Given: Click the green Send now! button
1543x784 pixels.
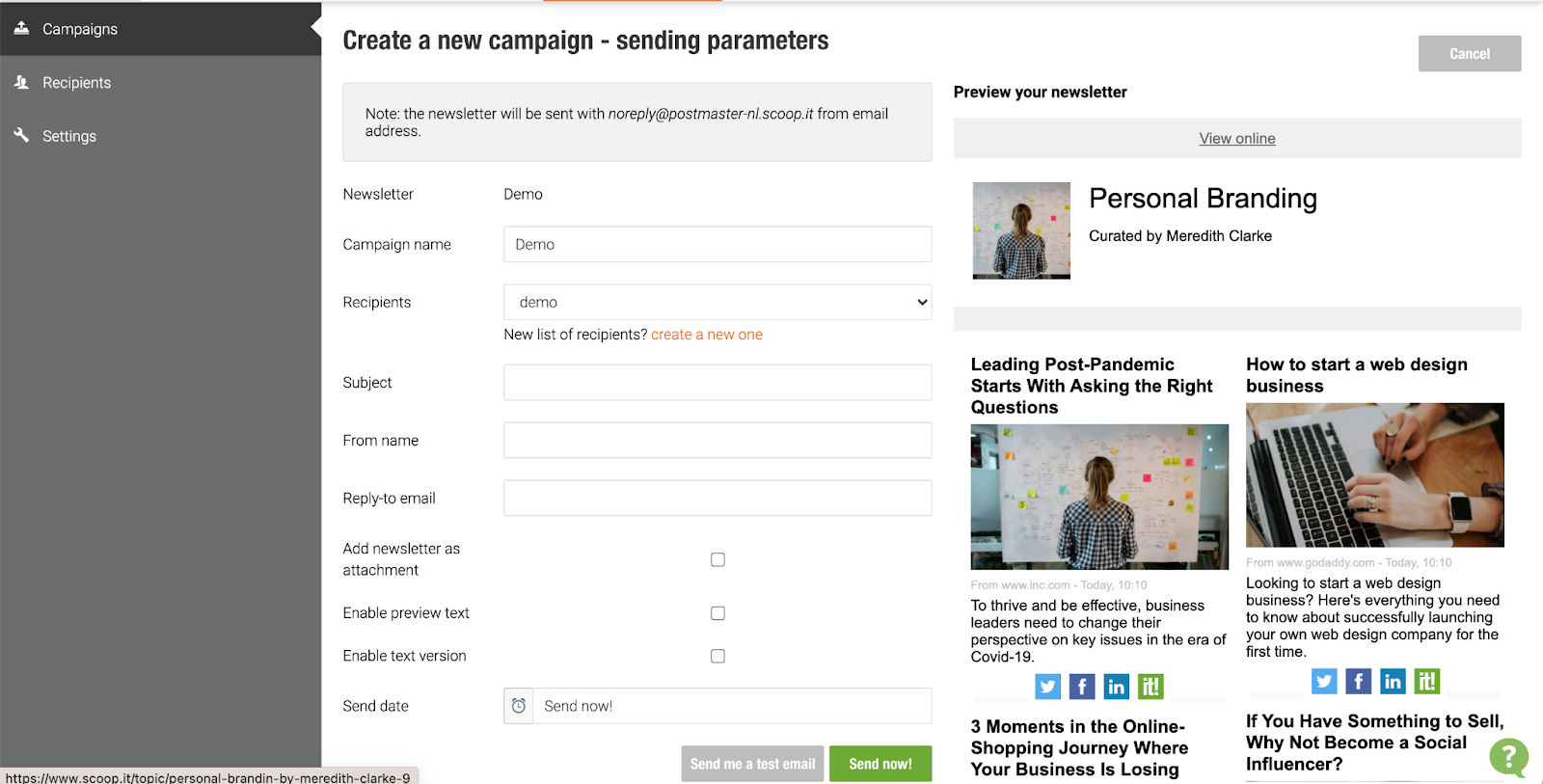Looking at the screenshot, I should (x=880, y=764).
